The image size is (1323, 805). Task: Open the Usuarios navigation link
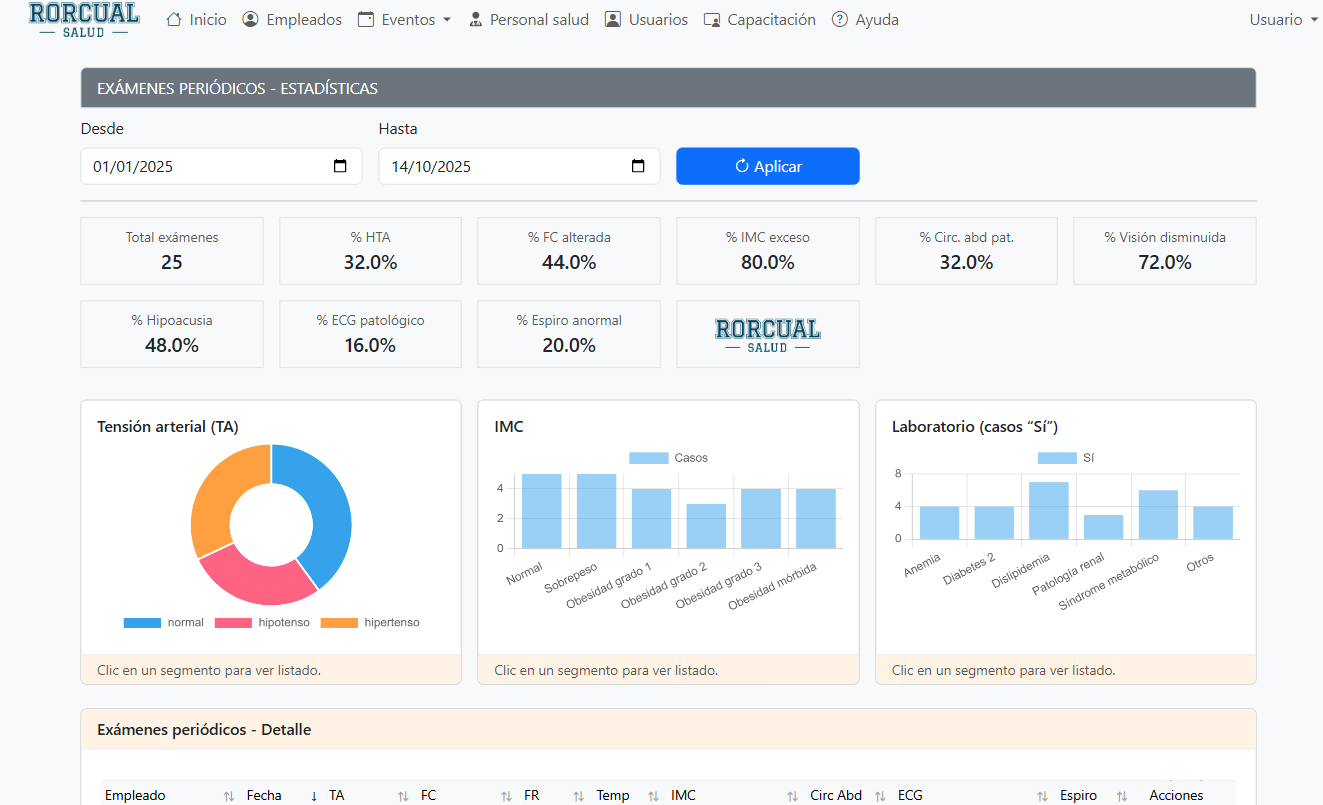[647, 20]
